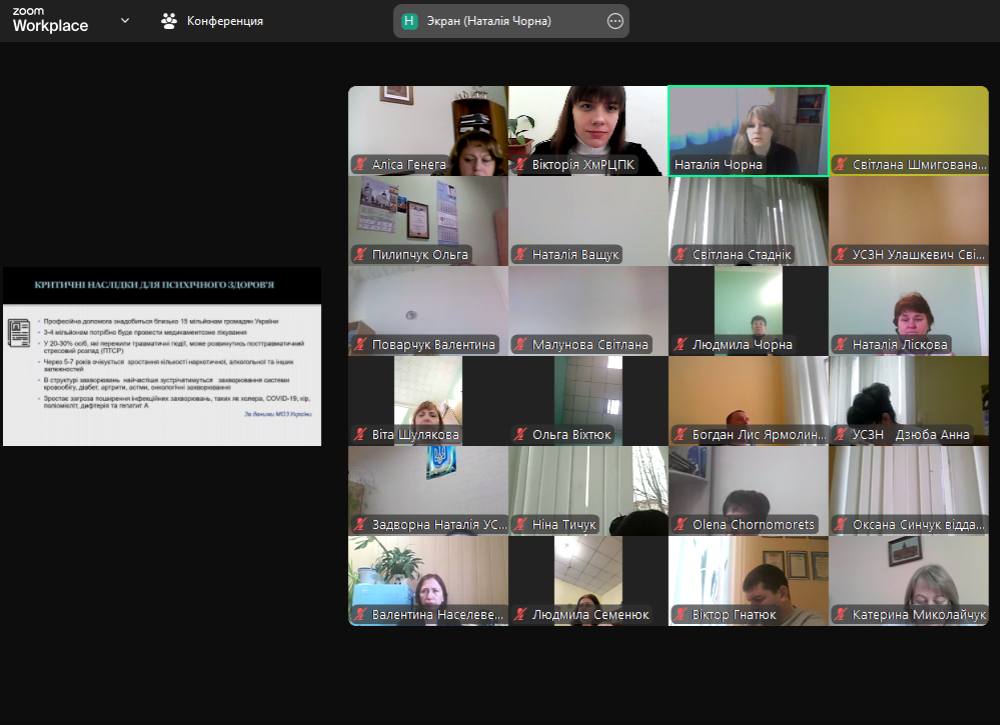
Task: Click the Olena Chornomorets name label
Action: 754,525
